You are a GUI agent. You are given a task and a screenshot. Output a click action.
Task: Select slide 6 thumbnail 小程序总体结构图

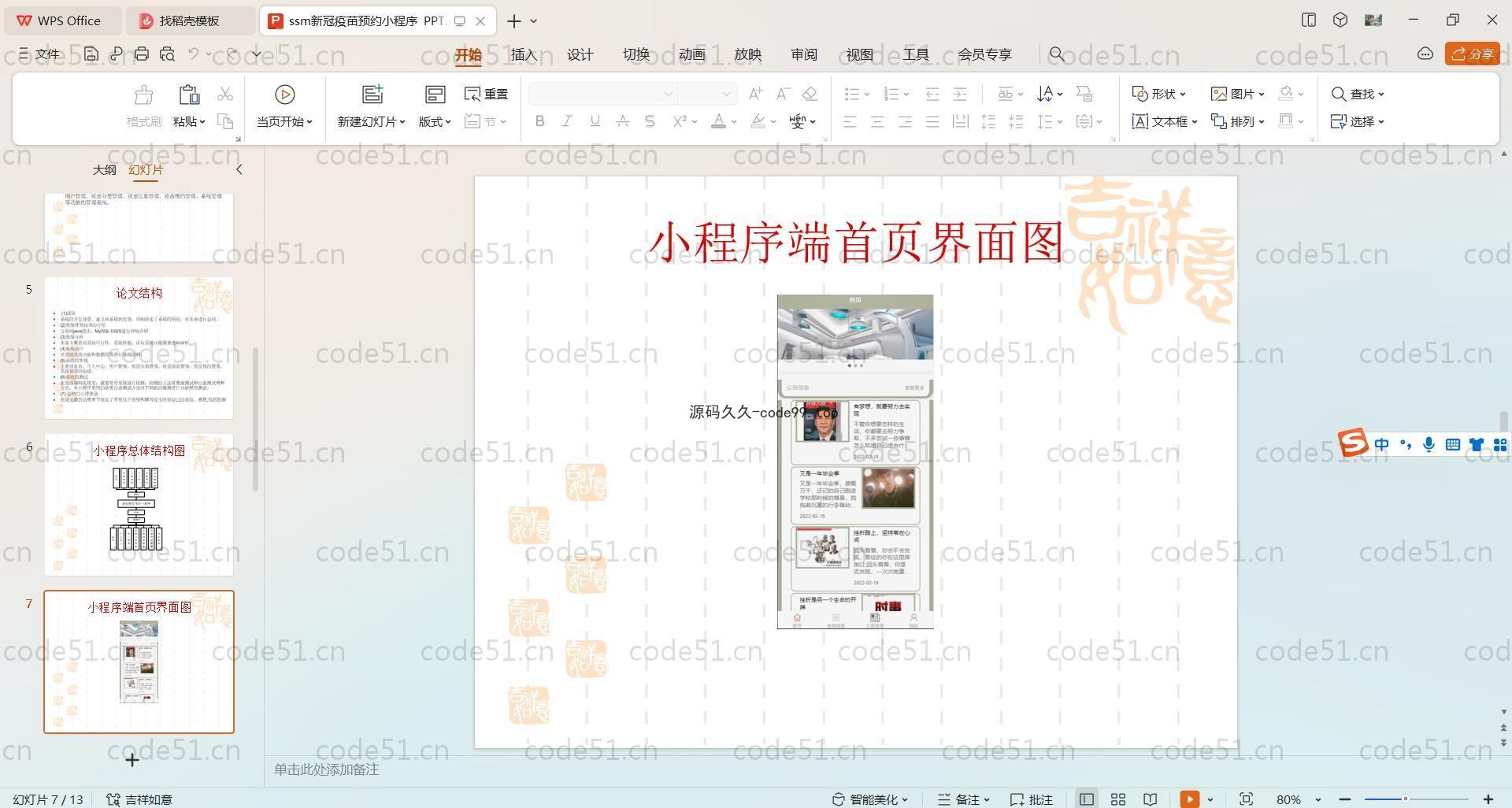139,505
